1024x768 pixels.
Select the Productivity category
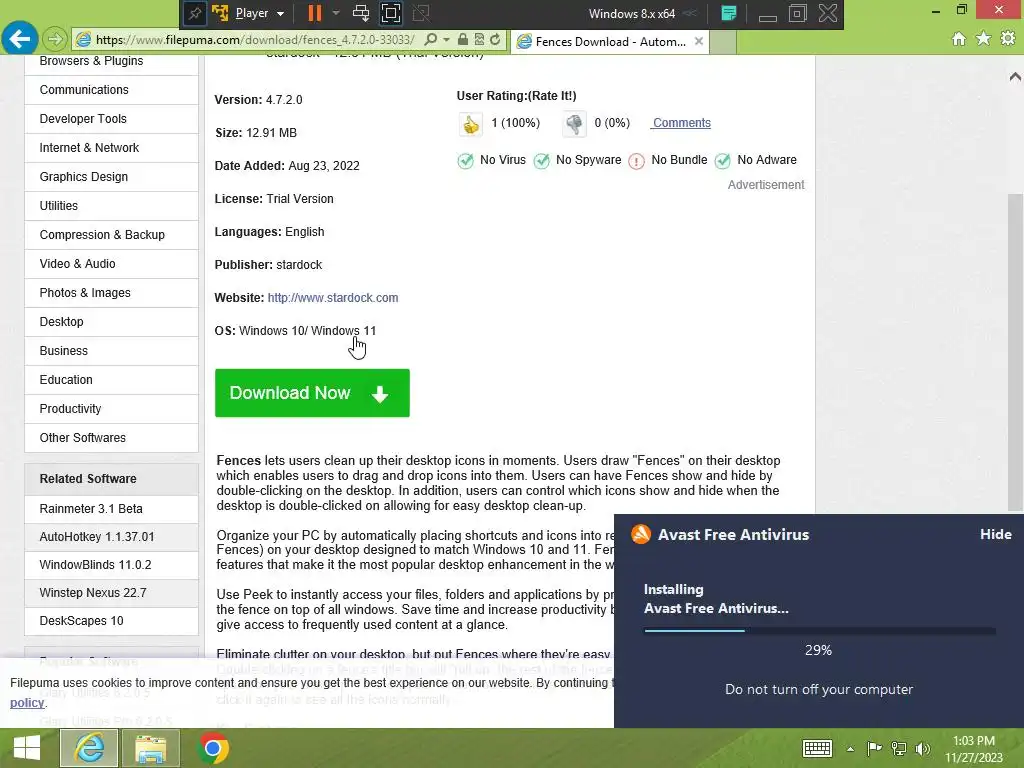[x=111, y=409]
